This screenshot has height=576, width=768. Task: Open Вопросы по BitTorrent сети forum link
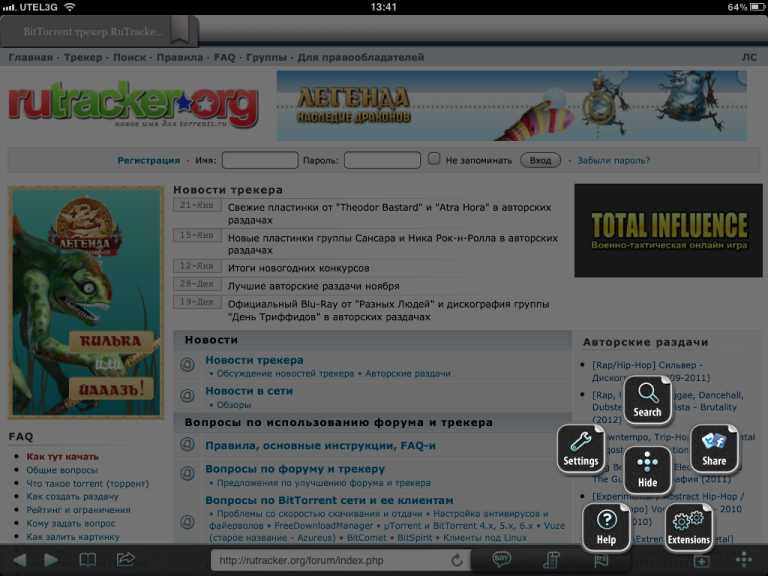coord(329,500)
